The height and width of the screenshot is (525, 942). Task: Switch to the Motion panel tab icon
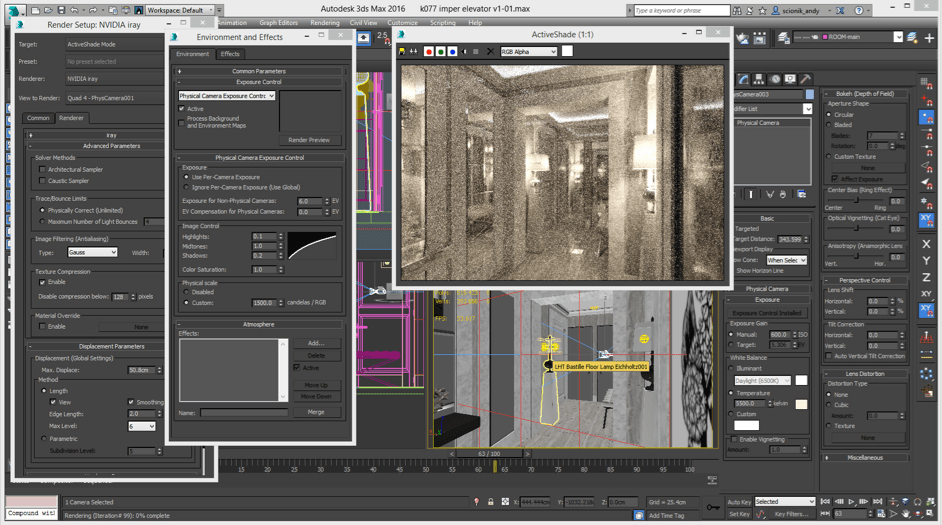[775, 79]
